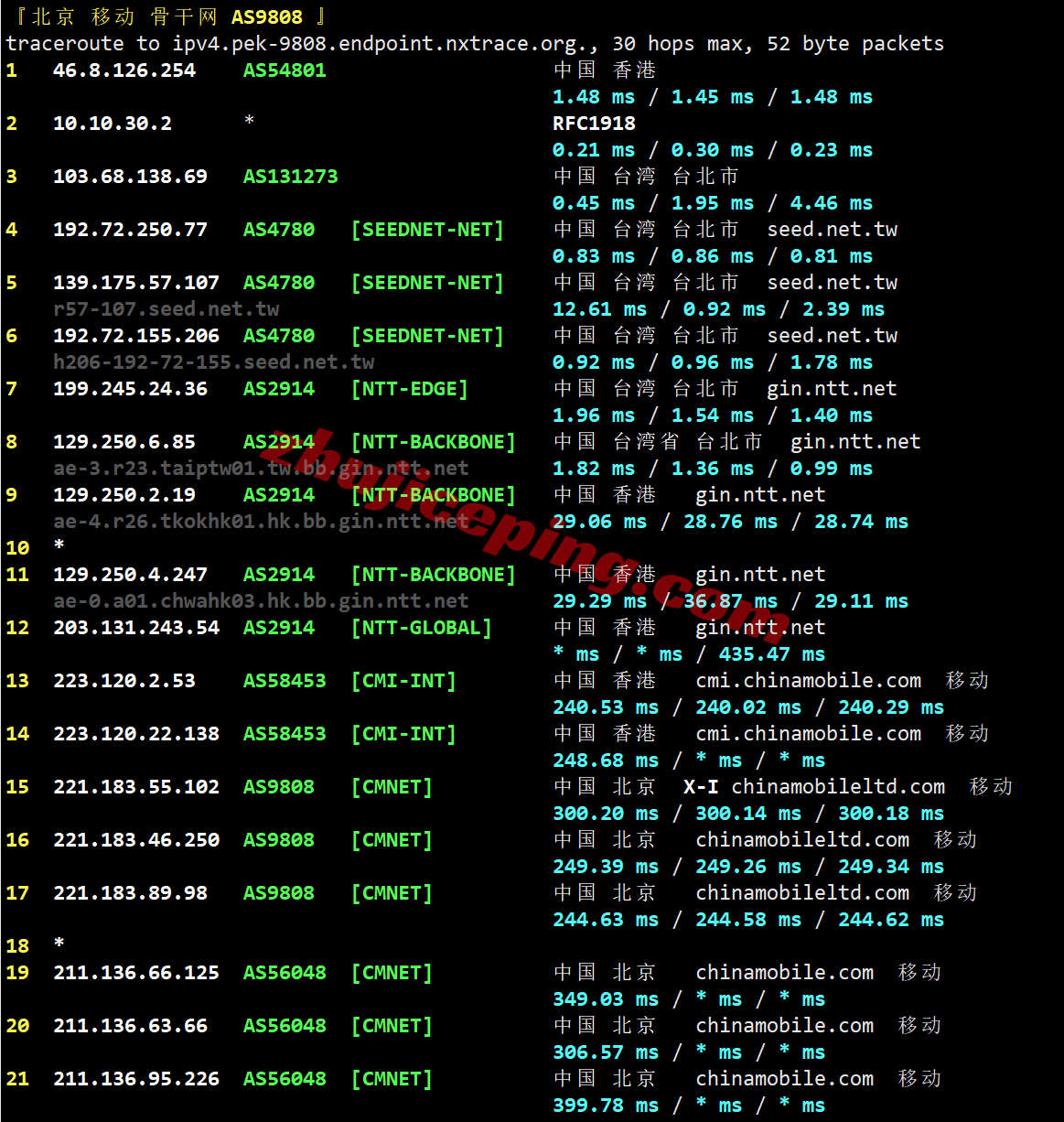1064x1122 pixels.
Task: Click hop number 18 with asterisk
Action: click(x=35, y=946)
